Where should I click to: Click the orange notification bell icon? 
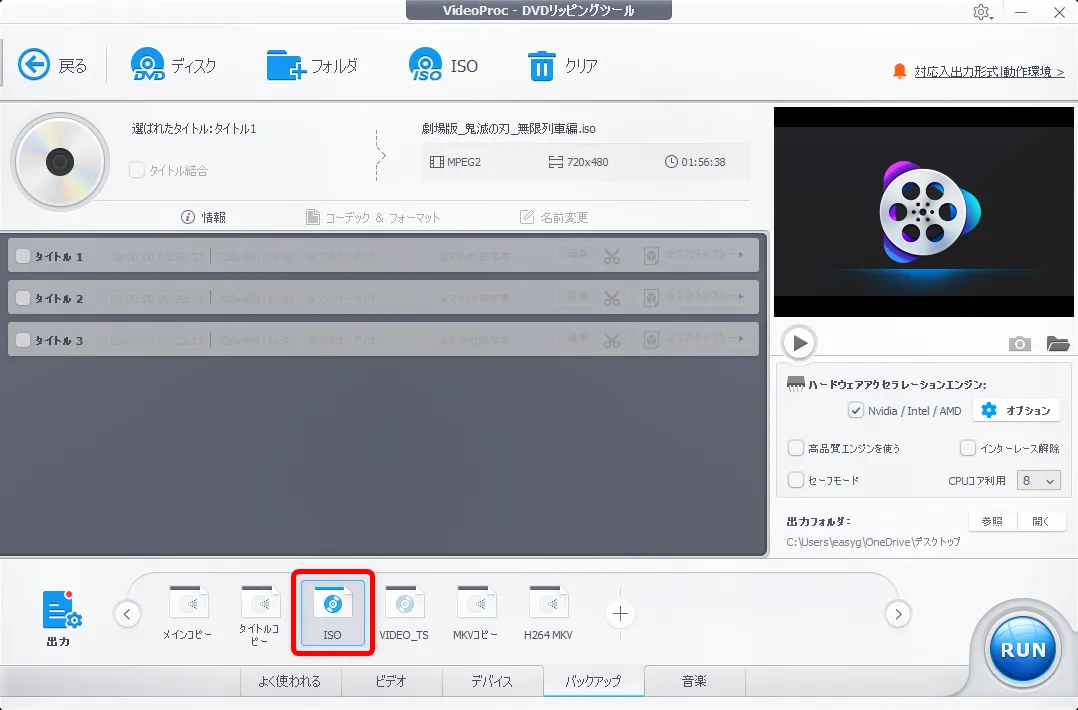click(x=899, y=71)
